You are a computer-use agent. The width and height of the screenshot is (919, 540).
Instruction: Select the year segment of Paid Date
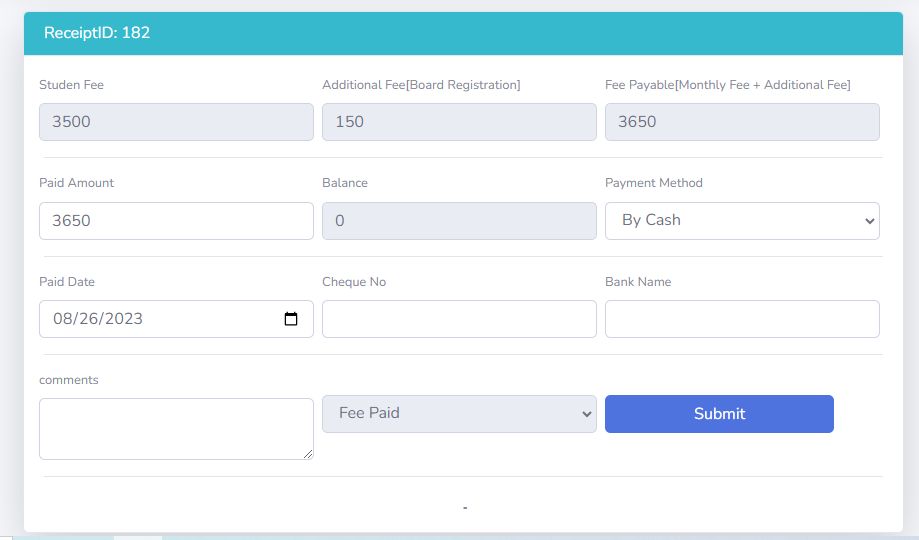pyautogui.click(x=122, y=319)
